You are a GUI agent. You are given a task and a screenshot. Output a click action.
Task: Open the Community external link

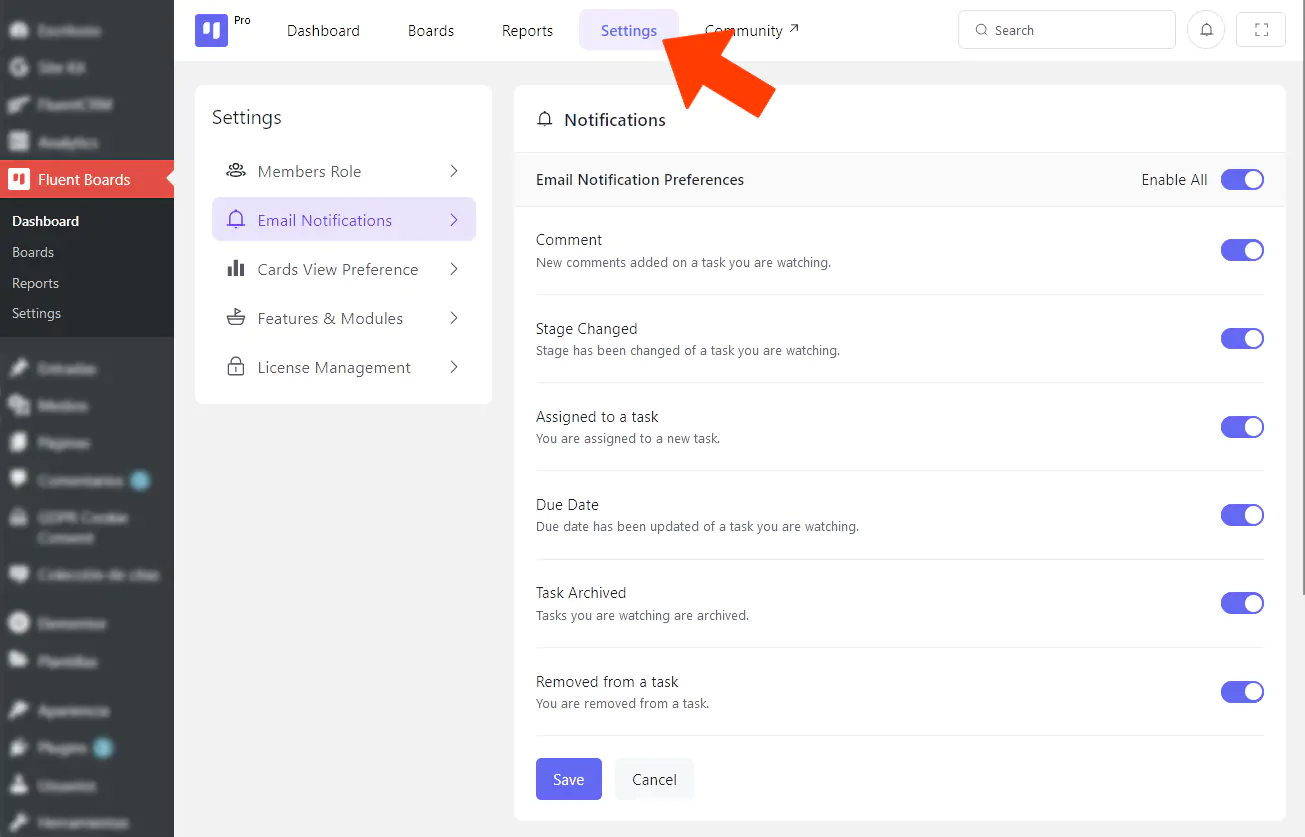tap(752, 31)
